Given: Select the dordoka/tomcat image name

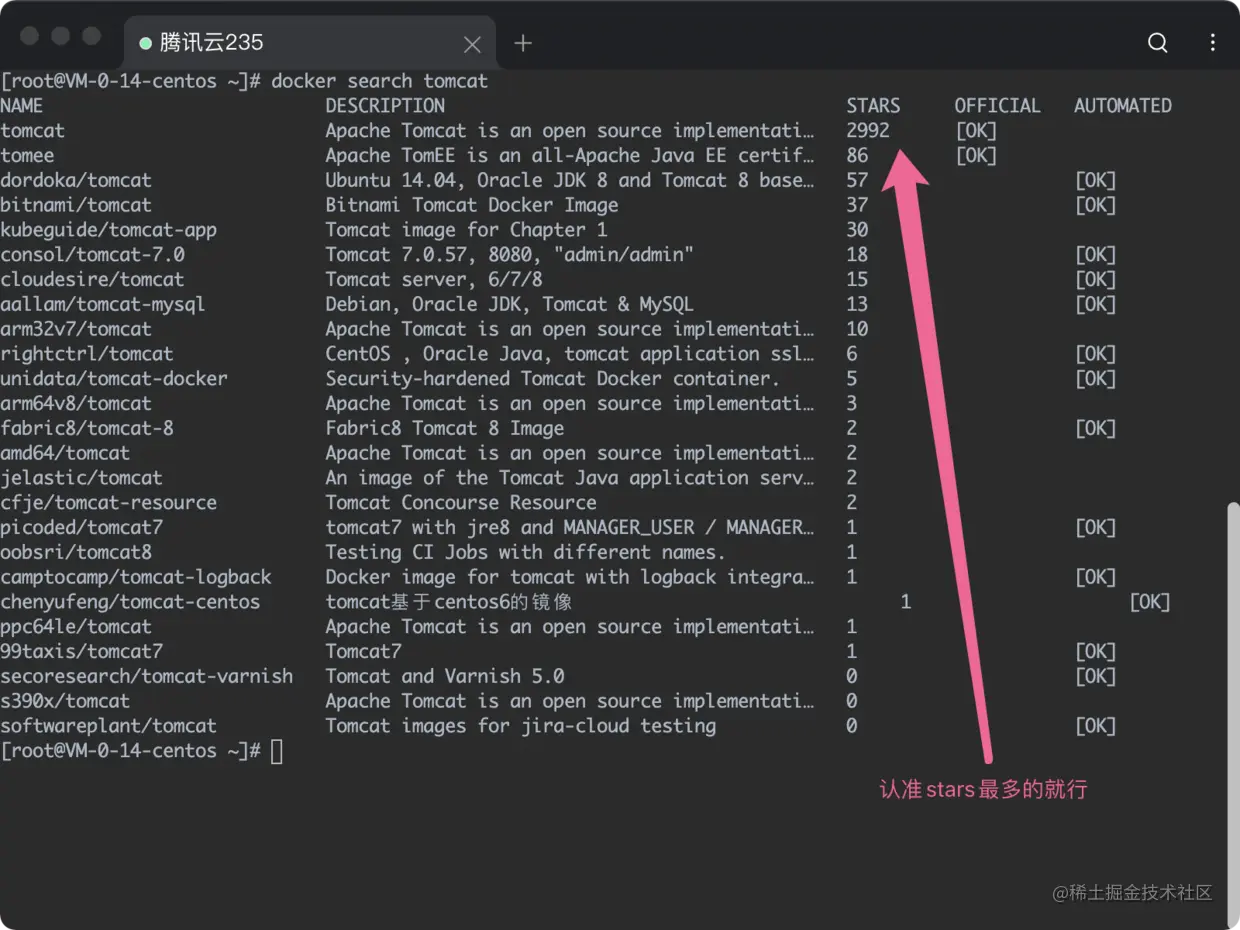Looking at the screenshot, I should point(76,181).
